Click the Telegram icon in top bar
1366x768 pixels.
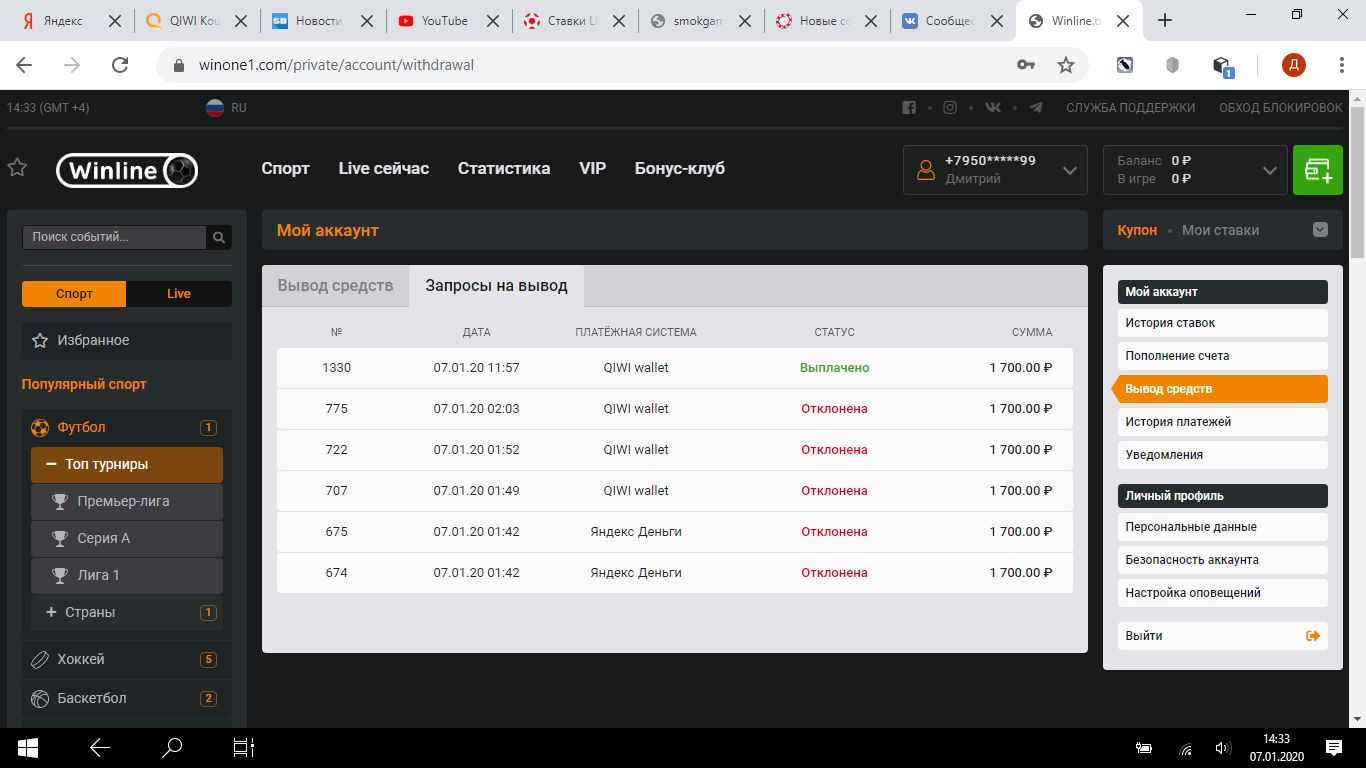click(x=1036, y=108)
